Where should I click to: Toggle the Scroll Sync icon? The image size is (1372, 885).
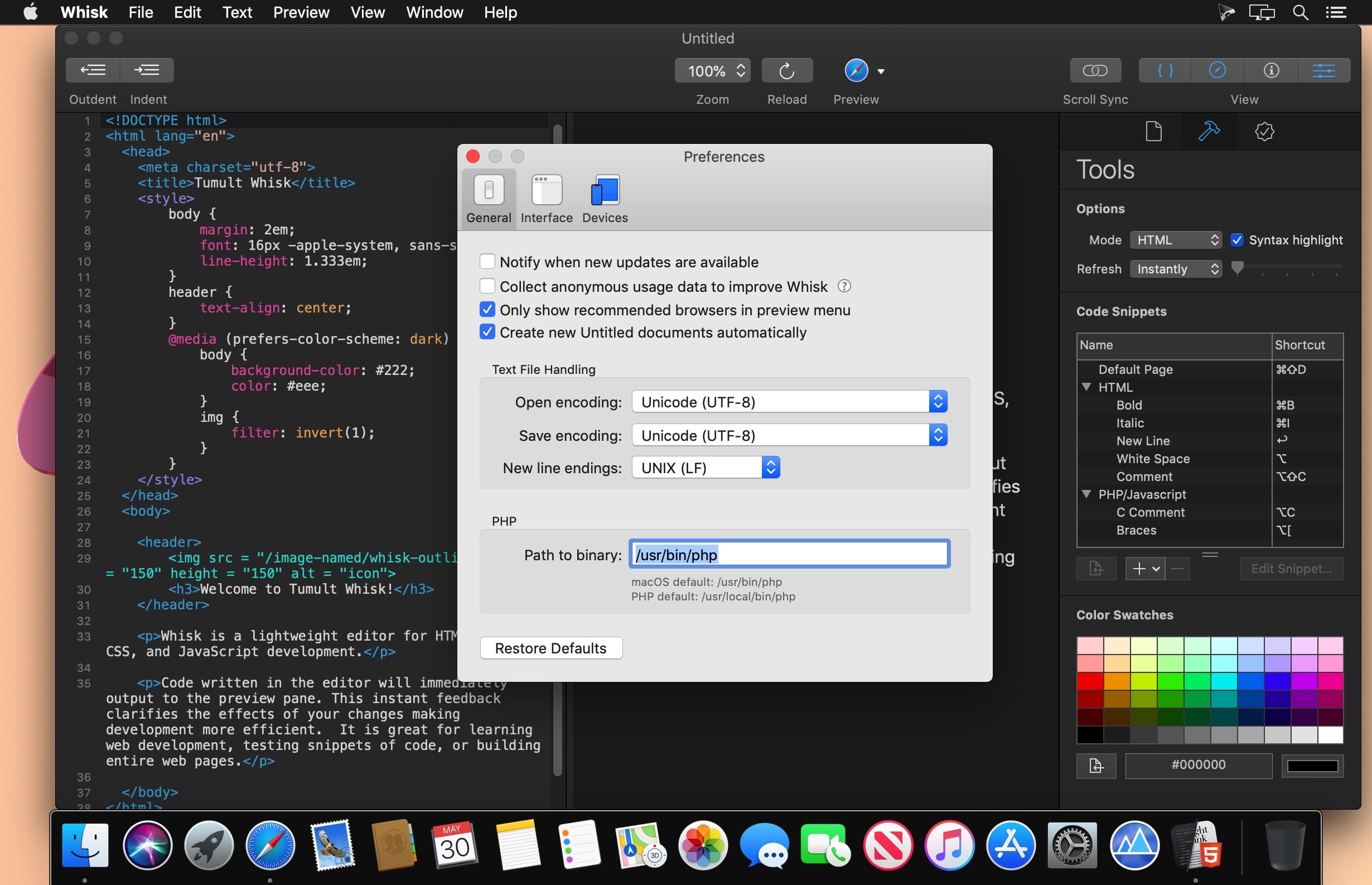1095,70
